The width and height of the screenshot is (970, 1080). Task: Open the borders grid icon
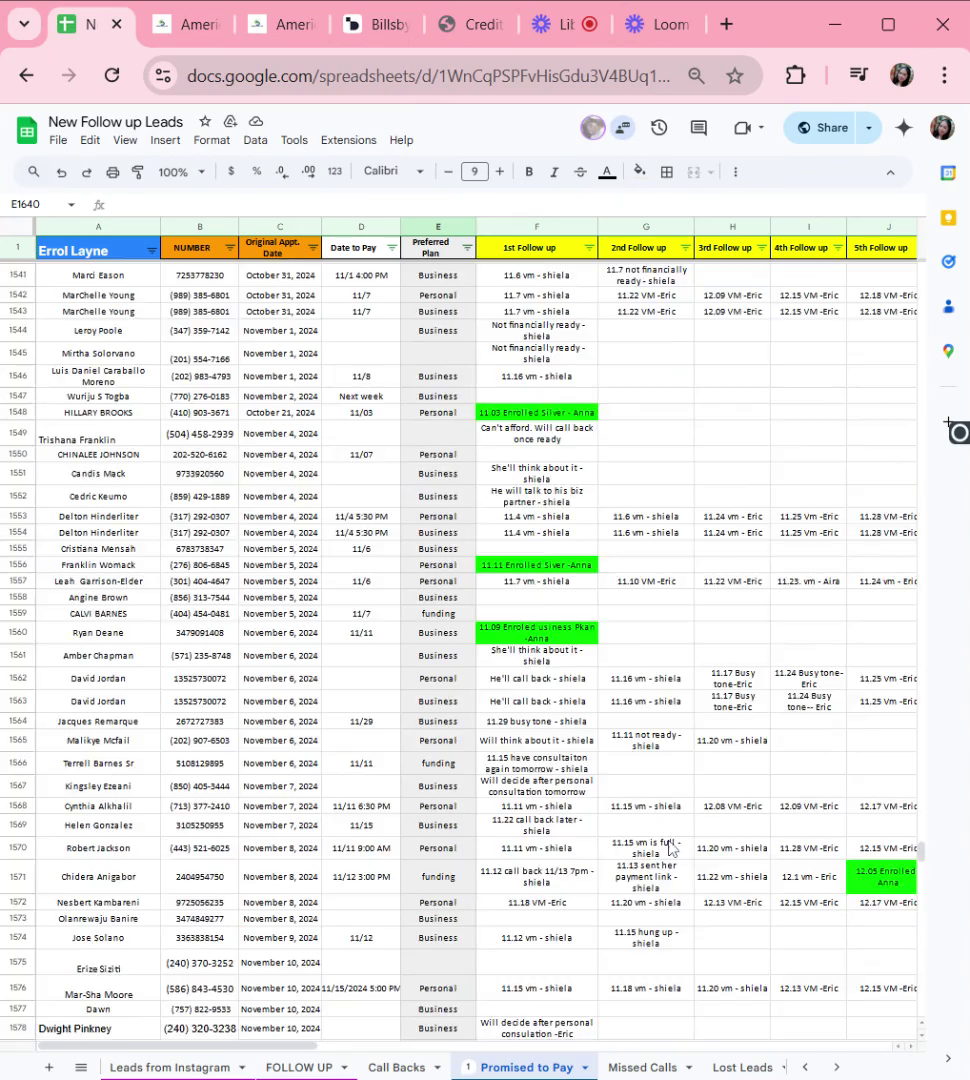pos(667,172)
